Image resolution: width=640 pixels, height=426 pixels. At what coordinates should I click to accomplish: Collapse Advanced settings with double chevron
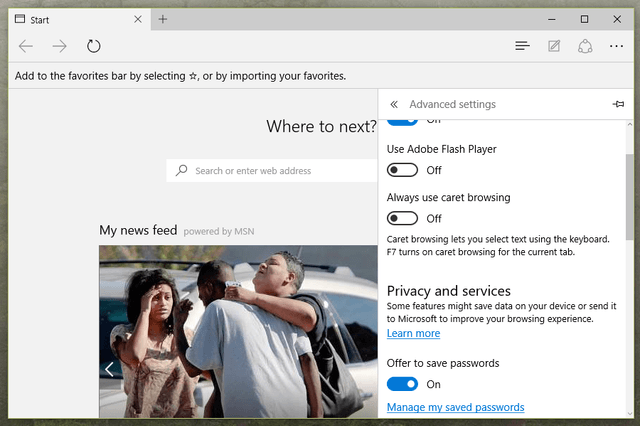point(393,104)
